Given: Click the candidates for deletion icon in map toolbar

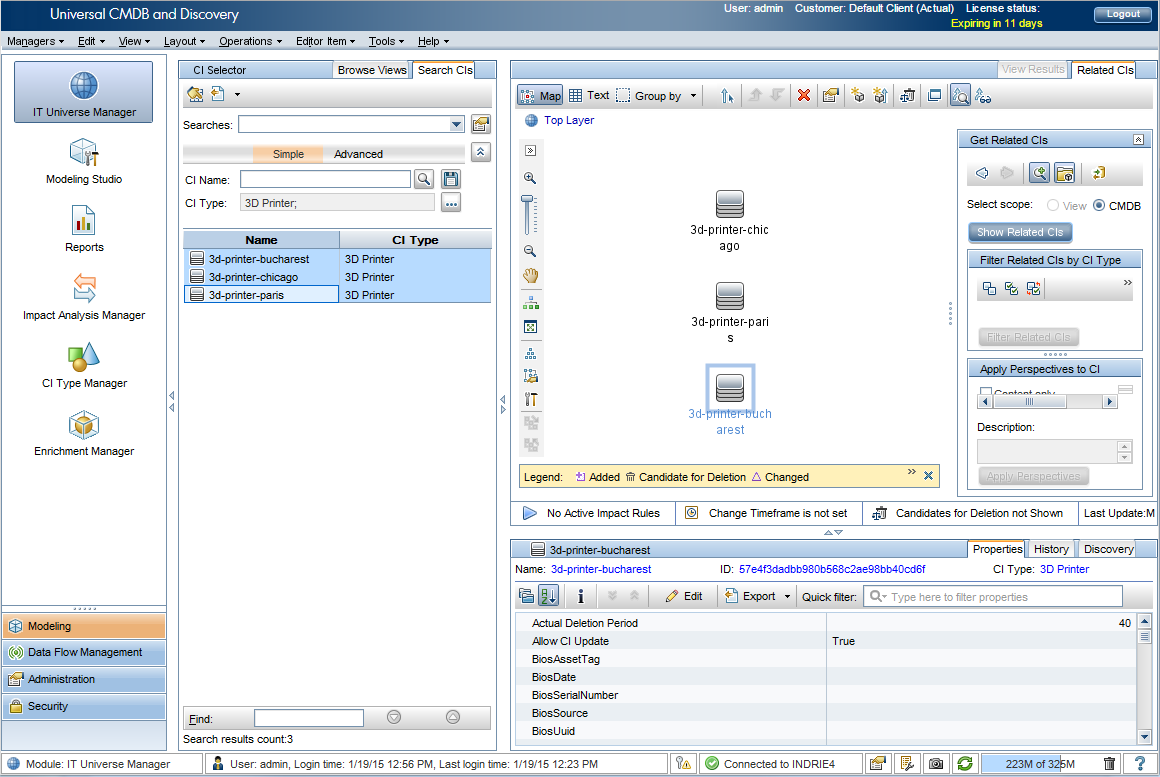Looking at the screenshot, I should click(x=908, y=95).
